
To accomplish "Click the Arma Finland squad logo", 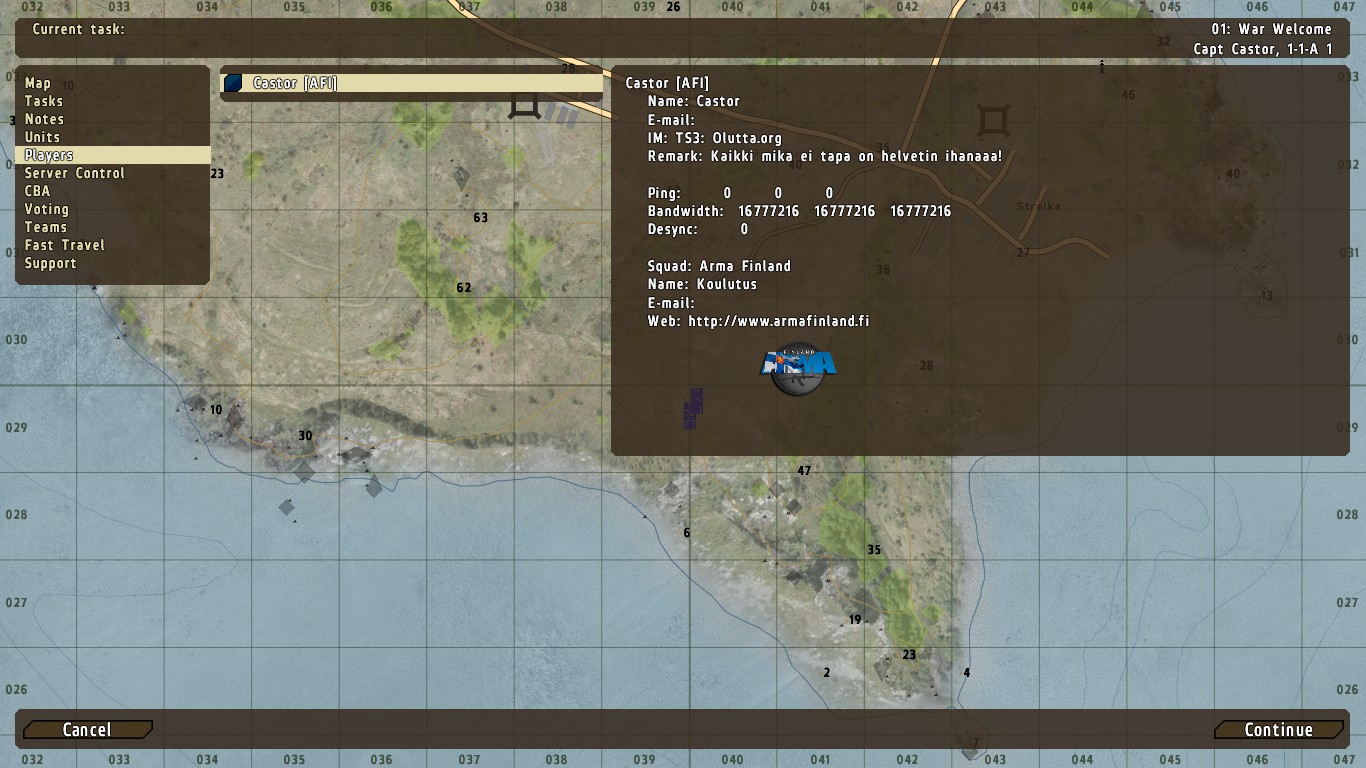I will [x=798, y=369].
